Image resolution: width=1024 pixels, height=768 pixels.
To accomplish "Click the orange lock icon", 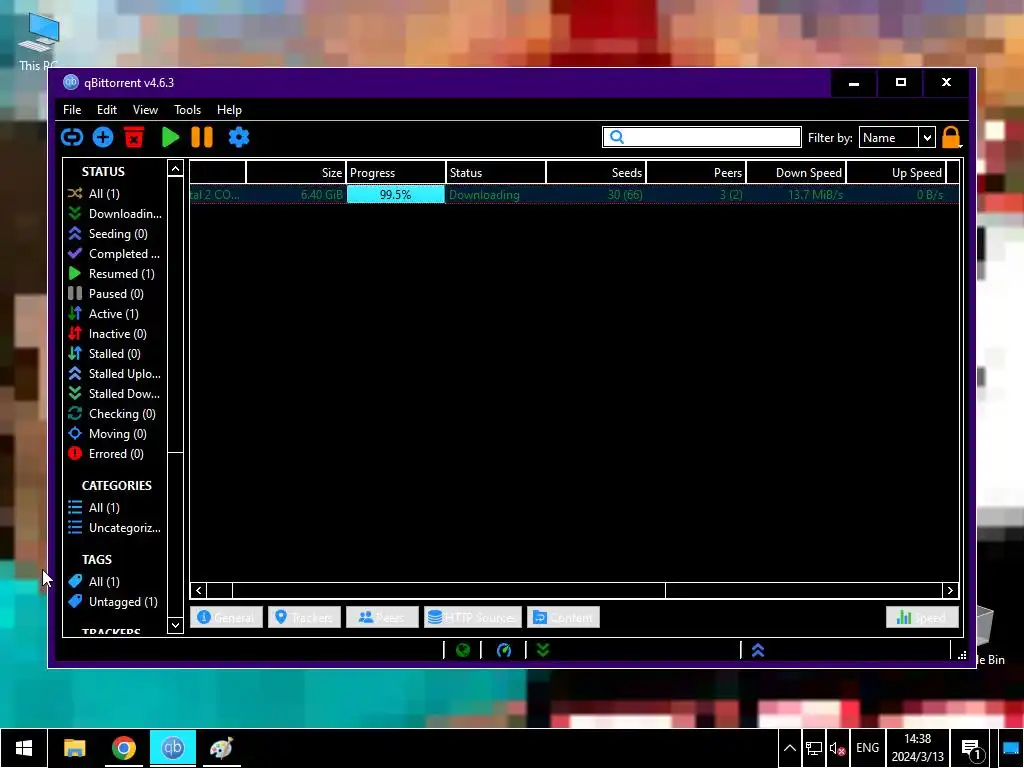I will [x=952, y=137].
